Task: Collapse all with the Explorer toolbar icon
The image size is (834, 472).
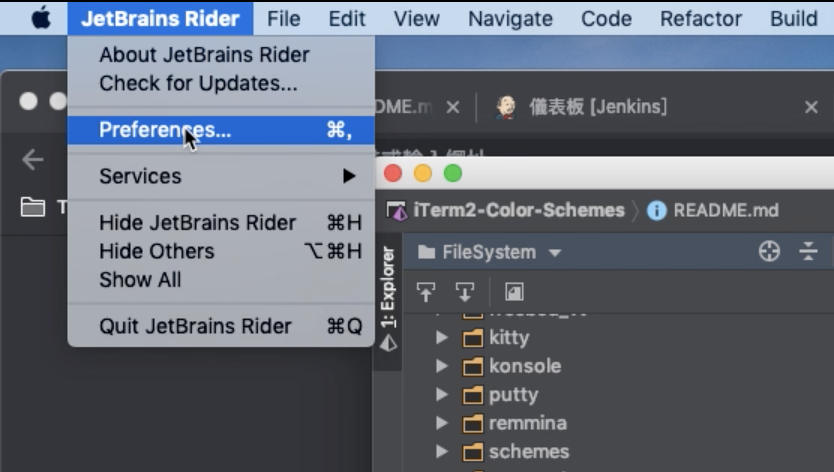Action: click(808, 251)
